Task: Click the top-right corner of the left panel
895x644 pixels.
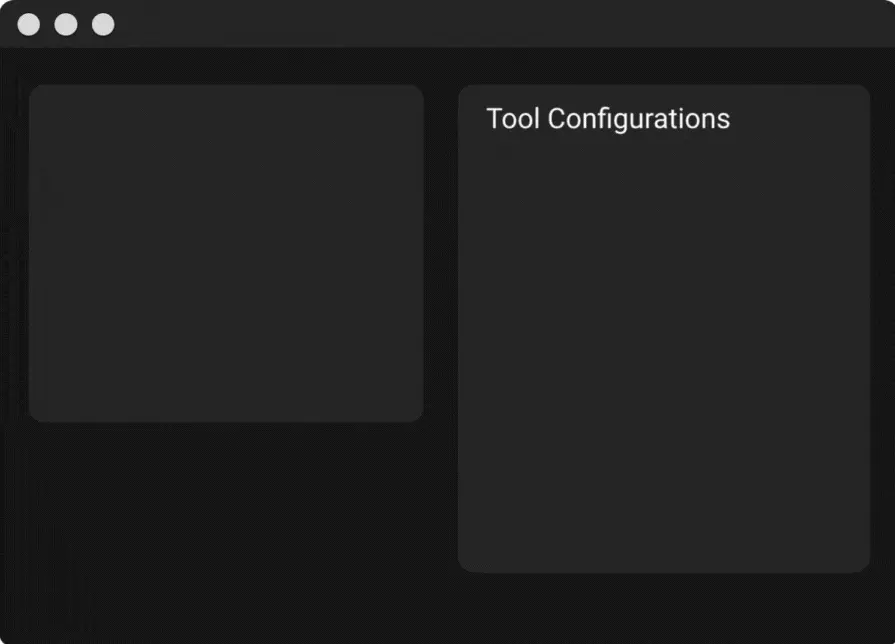Action: coord(416,92)
